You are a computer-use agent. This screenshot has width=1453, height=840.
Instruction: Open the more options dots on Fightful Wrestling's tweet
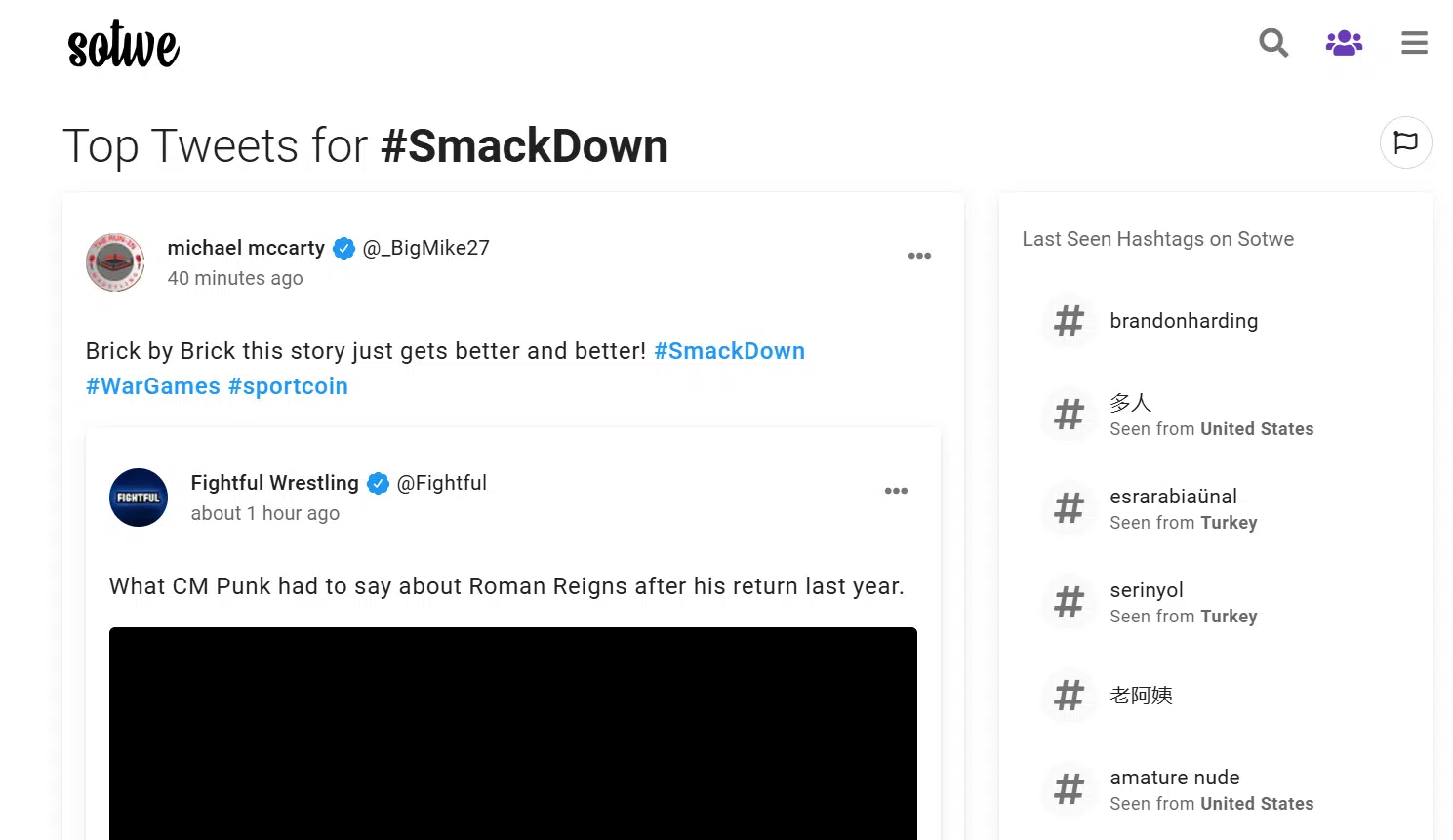896,491
